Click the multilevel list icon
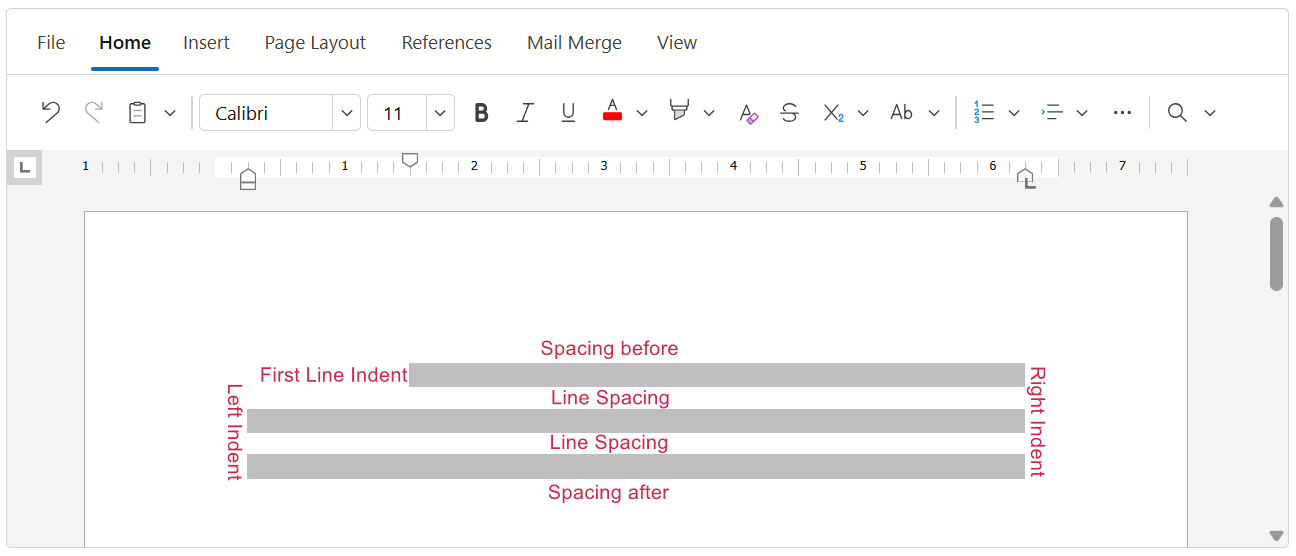The width and height of the screenshot is (1296, 556). tap(1052, 113)
